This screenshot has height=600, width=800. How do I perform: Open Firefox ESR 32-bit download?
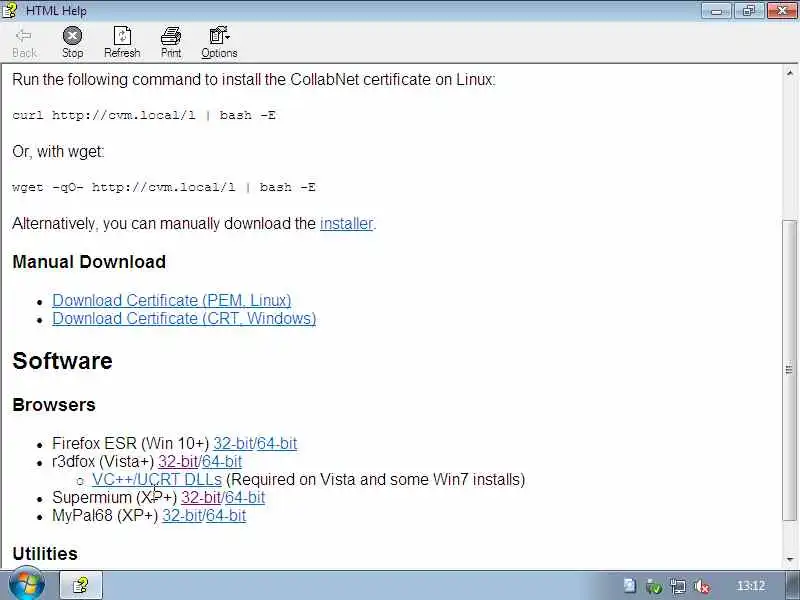click(x=233, y=443)
